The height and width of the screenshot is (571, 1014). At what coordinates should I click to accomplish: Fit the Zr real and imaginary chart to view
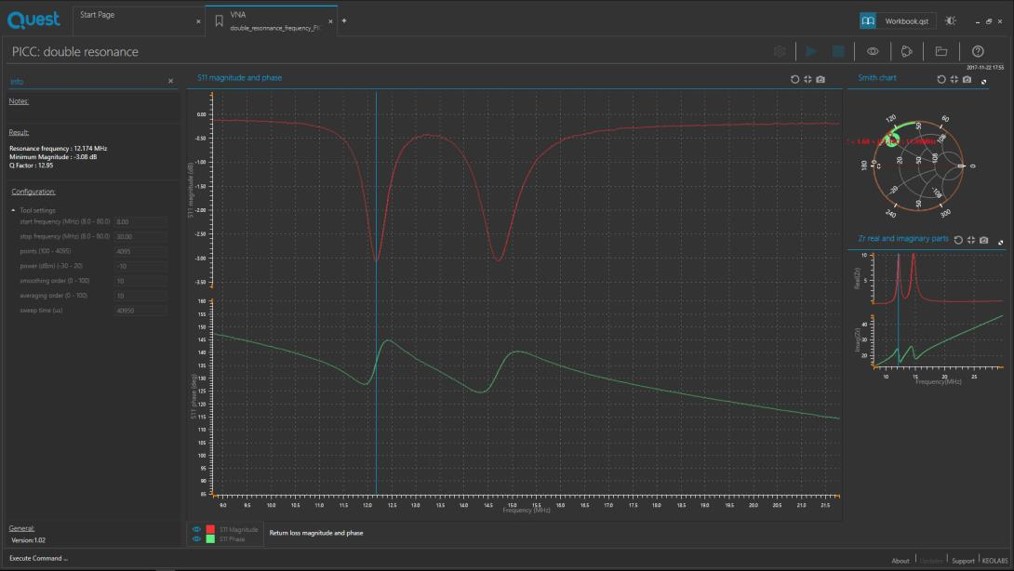[x=971, y=240]
